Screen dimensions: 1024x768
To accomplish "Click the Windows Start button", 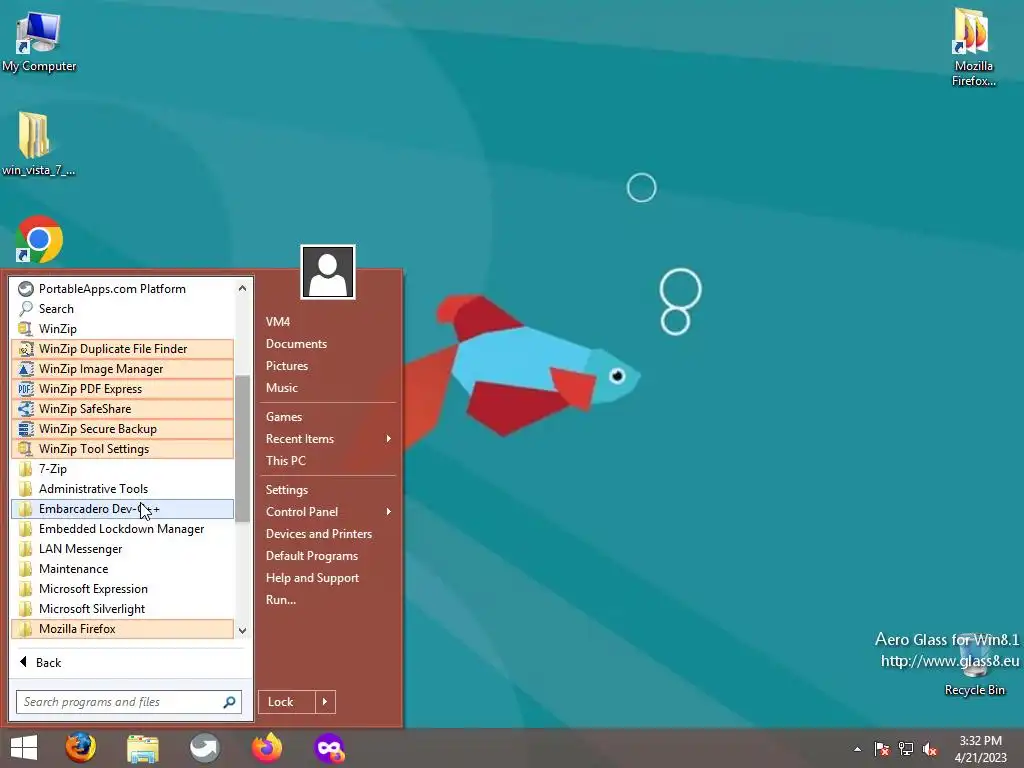I will [x=24, y=748].
